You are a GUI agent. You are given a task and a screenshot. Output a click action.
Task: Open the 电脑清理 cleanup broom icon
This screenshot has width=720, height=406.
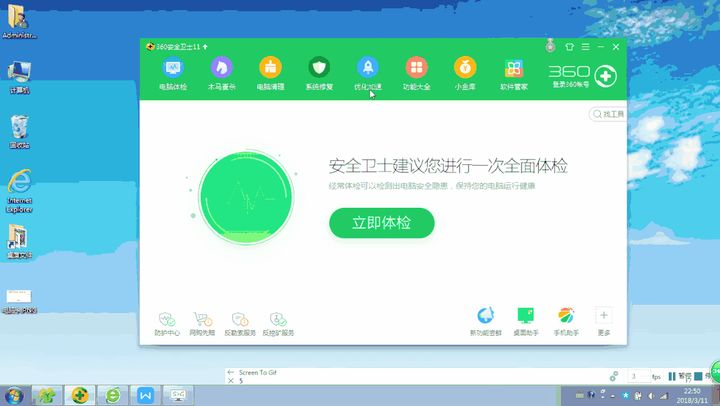click(x=270, y=73)
